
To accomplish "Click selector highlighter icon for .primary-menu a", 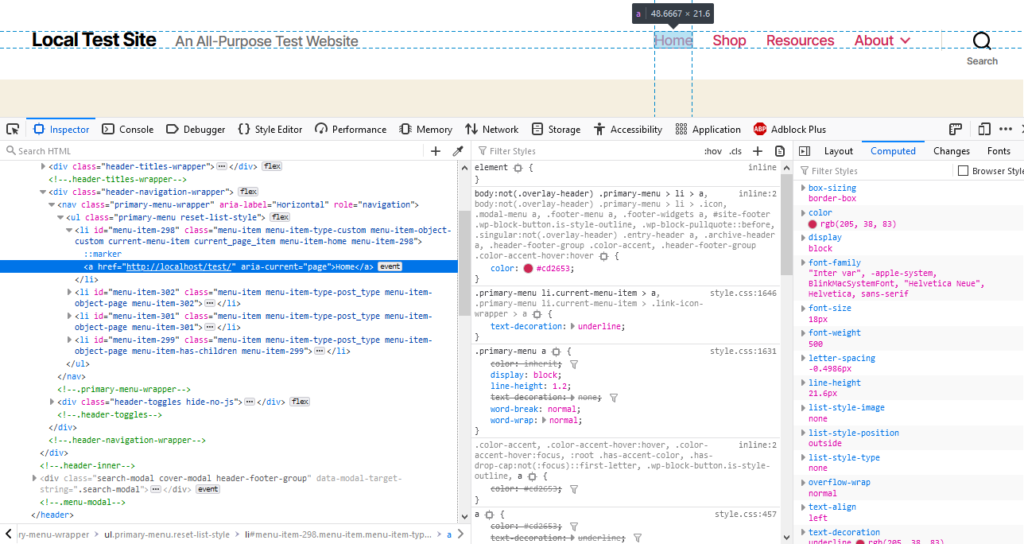I will click(556, 351).
